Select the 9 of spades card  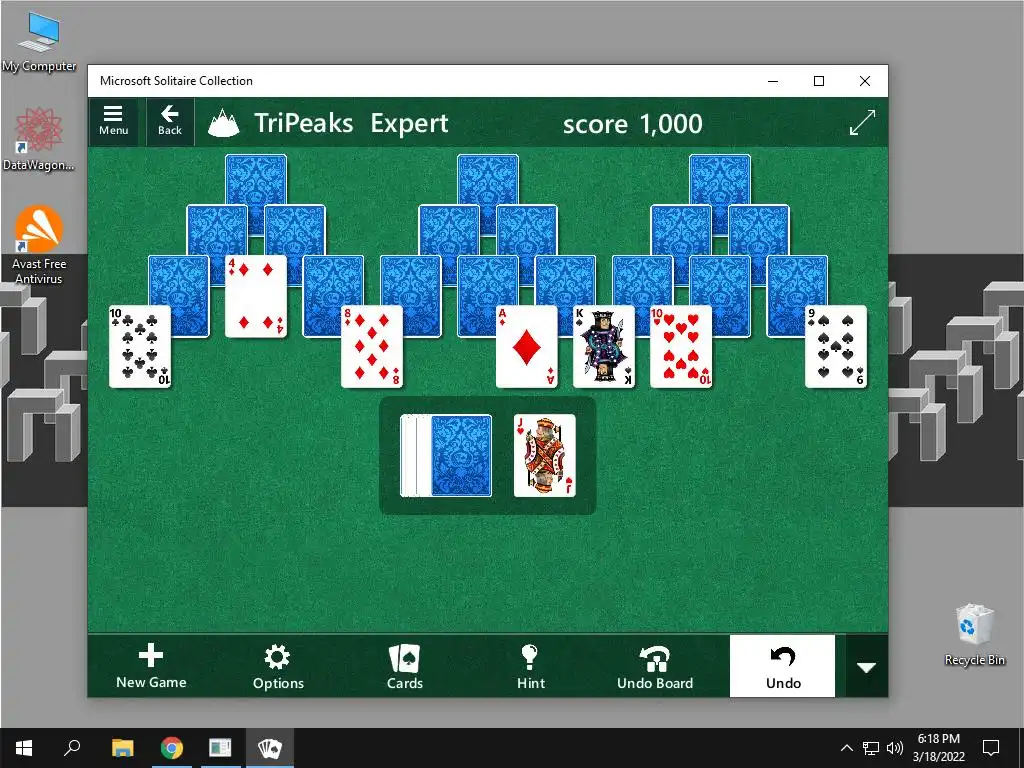click(836, 347)
